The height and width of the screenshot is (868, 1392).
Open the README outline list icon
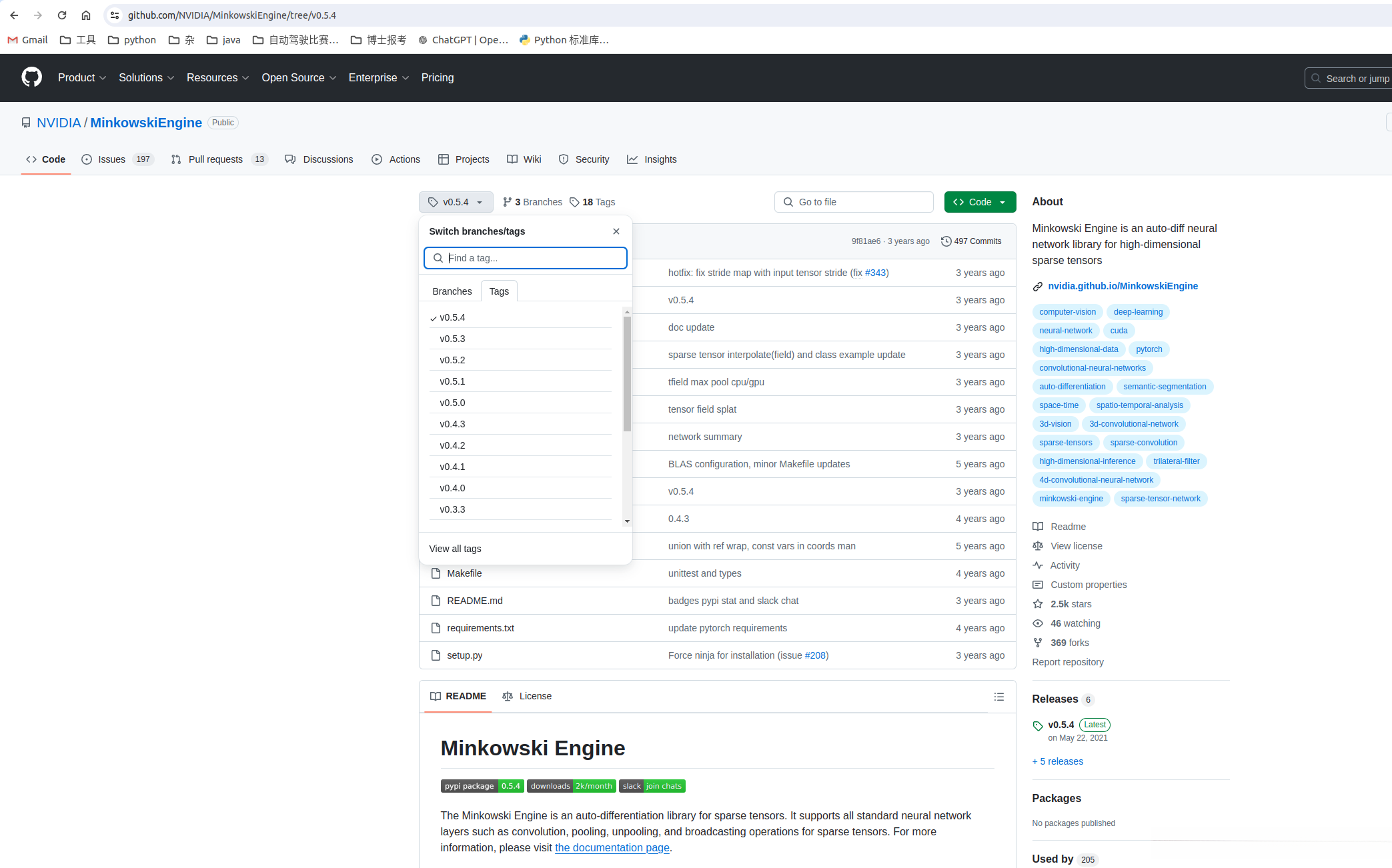point(998,697)
